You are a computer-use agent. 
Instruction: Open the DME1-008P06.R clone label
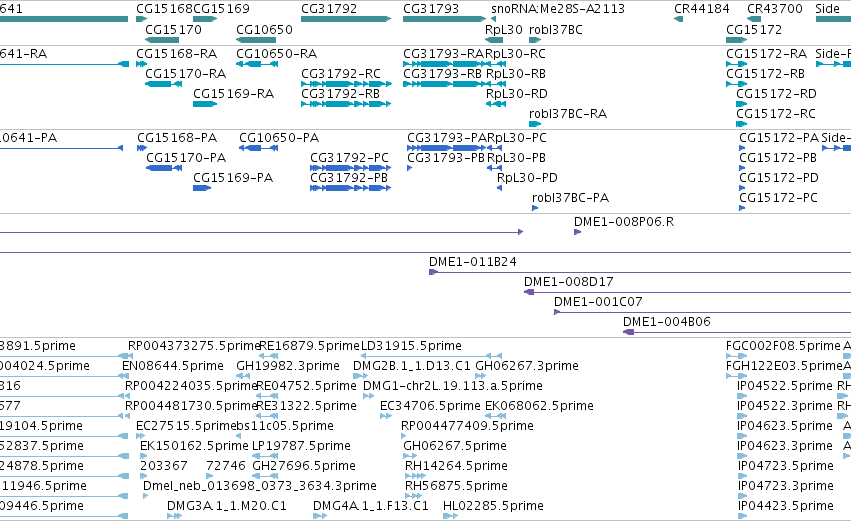(624, 221)
